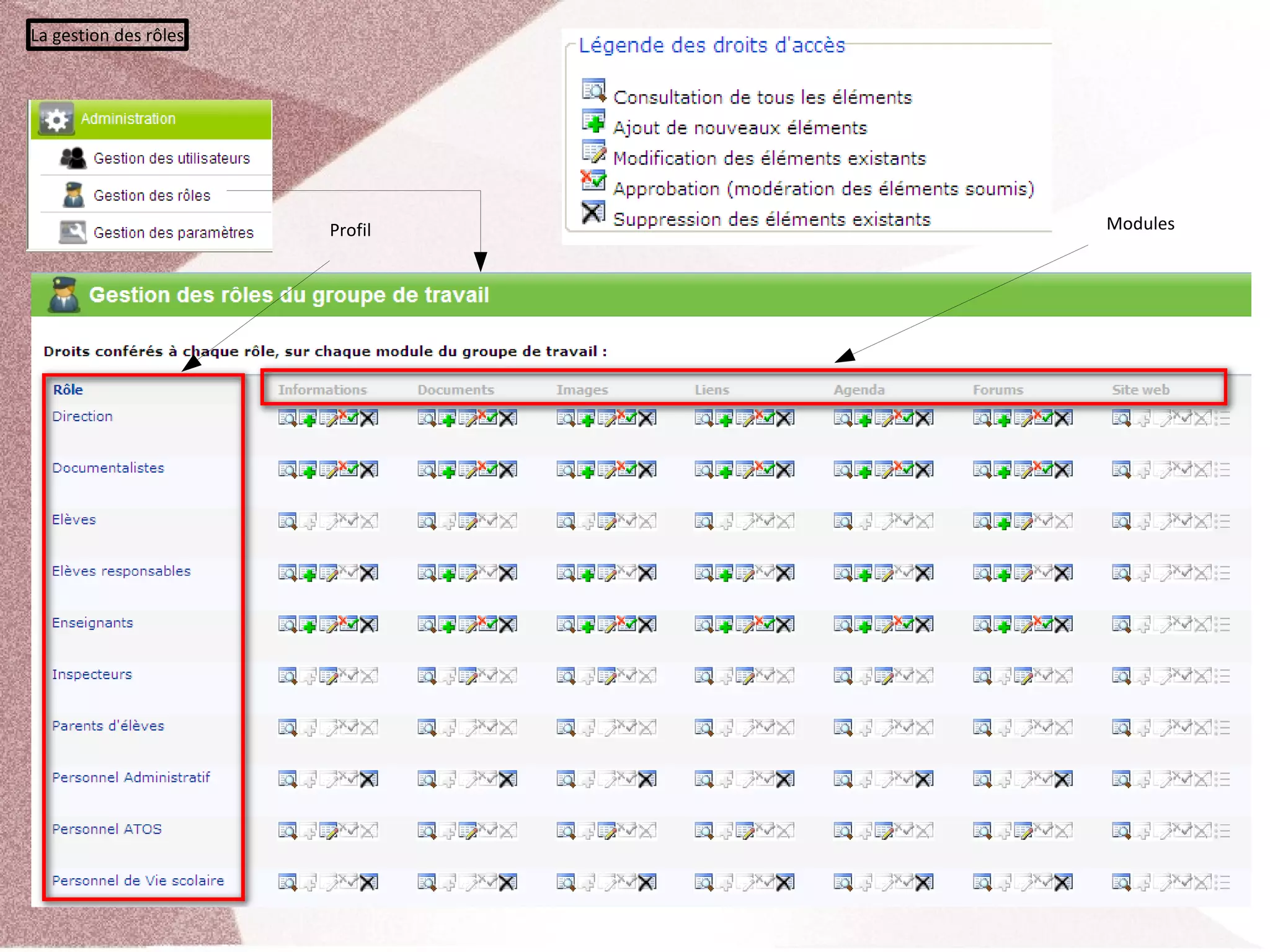The image size is (1270, 952).
Task: Click the Documents column header
Action: point(456,389)
